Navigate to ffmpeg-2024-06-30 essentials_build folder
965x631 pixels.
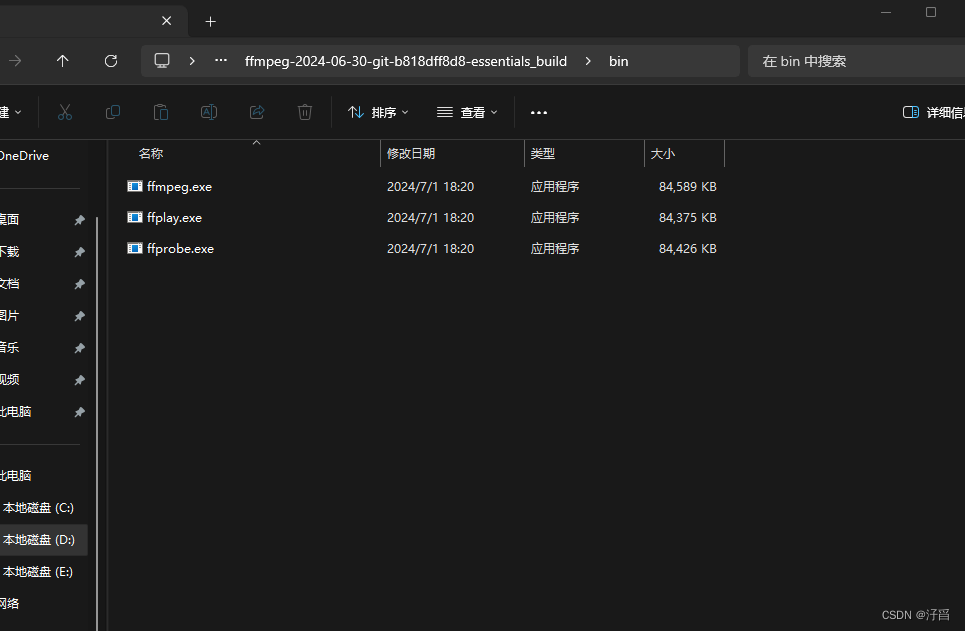point(406,62)
